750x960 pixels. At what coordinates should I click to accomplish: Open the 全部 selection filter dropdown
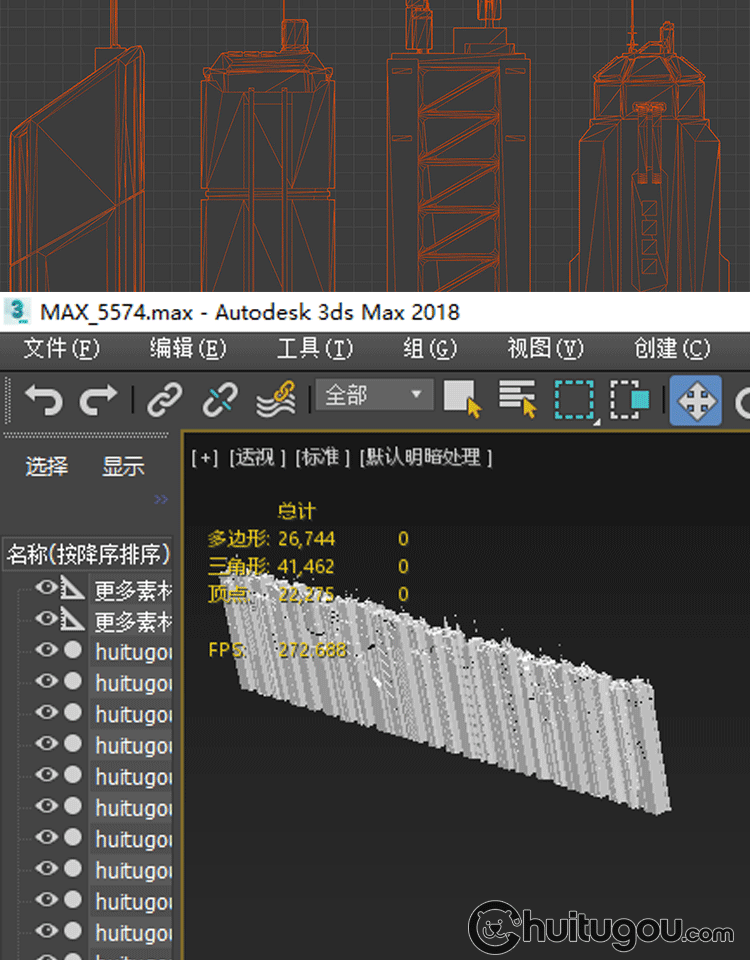(374, 395)
